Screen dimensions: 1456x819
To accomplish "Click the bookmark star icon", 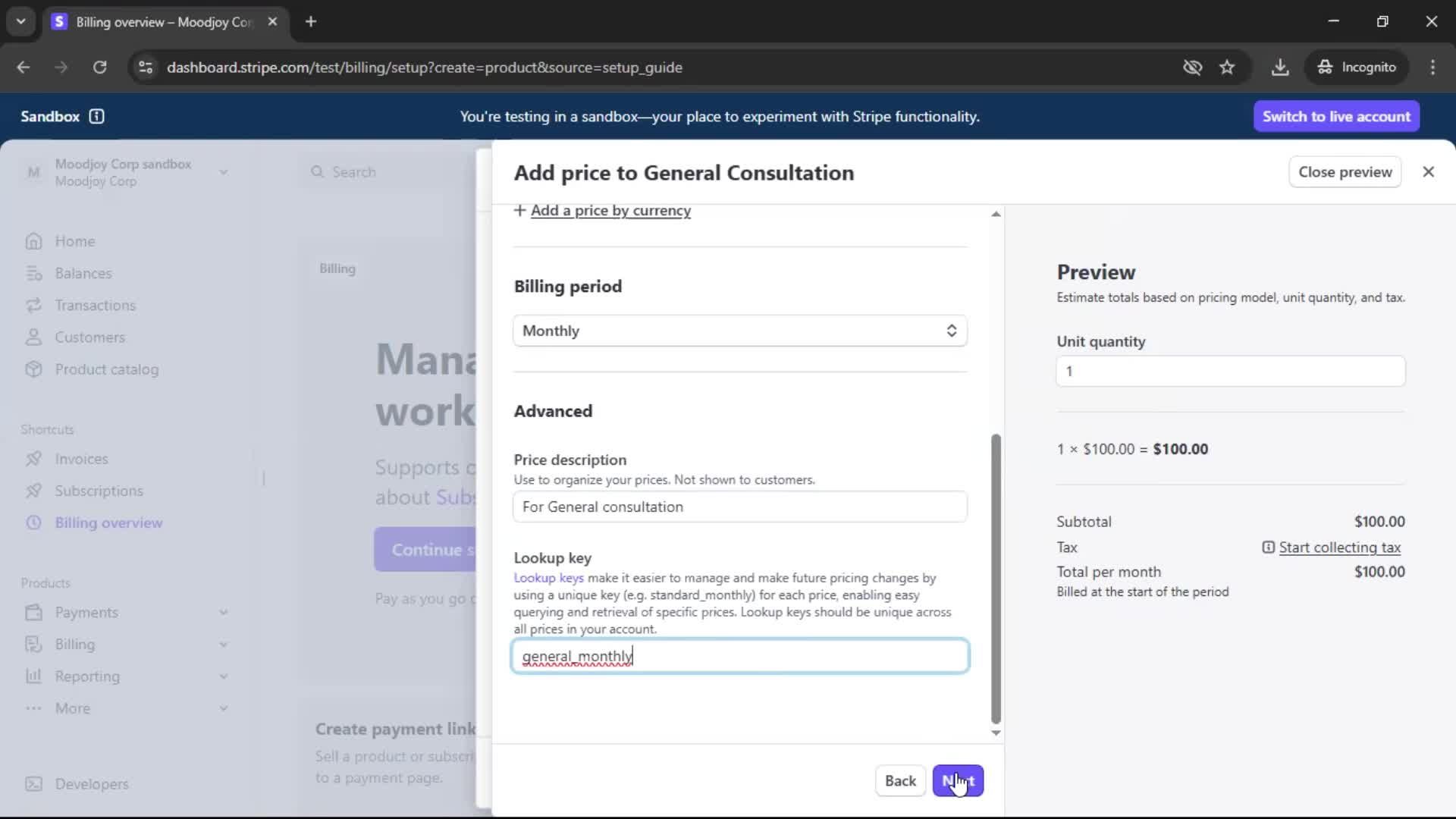I will [1227, 67].
